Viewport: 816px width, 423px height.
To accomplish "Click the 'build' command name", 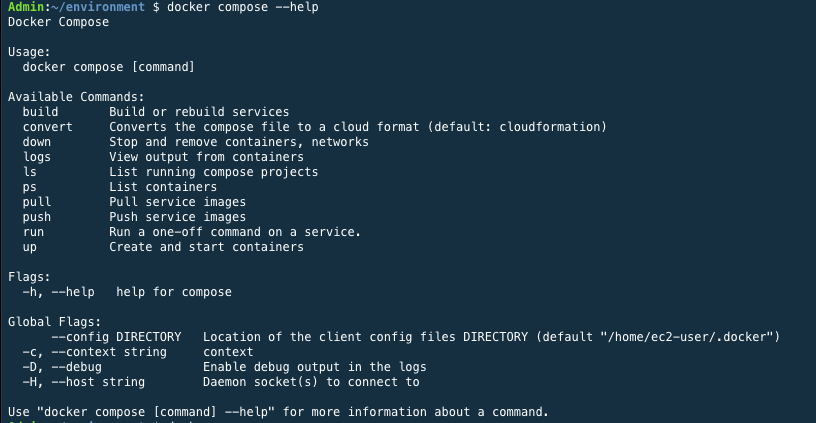I will pos(40,112).
